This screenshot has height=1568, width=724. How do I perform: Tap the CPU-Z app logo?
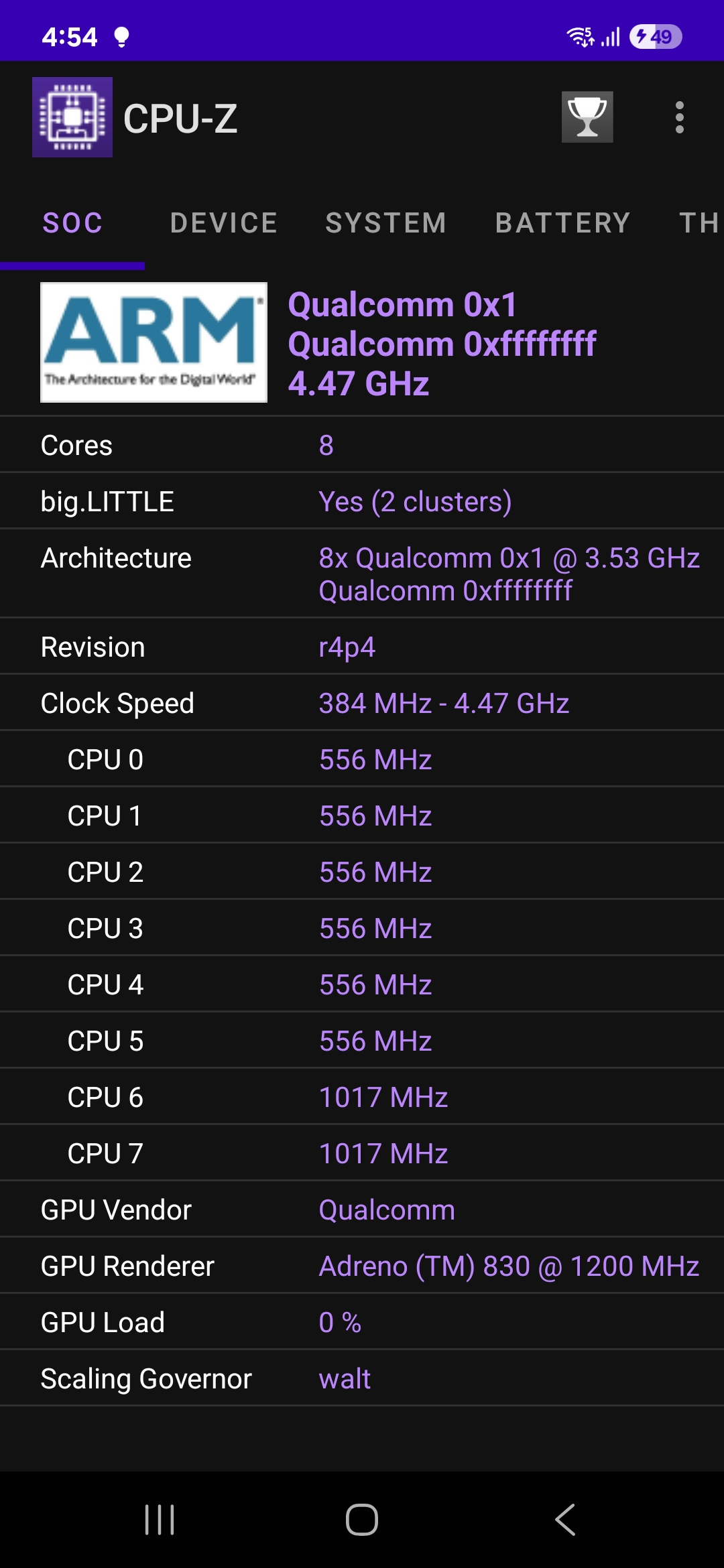(x=72, y=117)
